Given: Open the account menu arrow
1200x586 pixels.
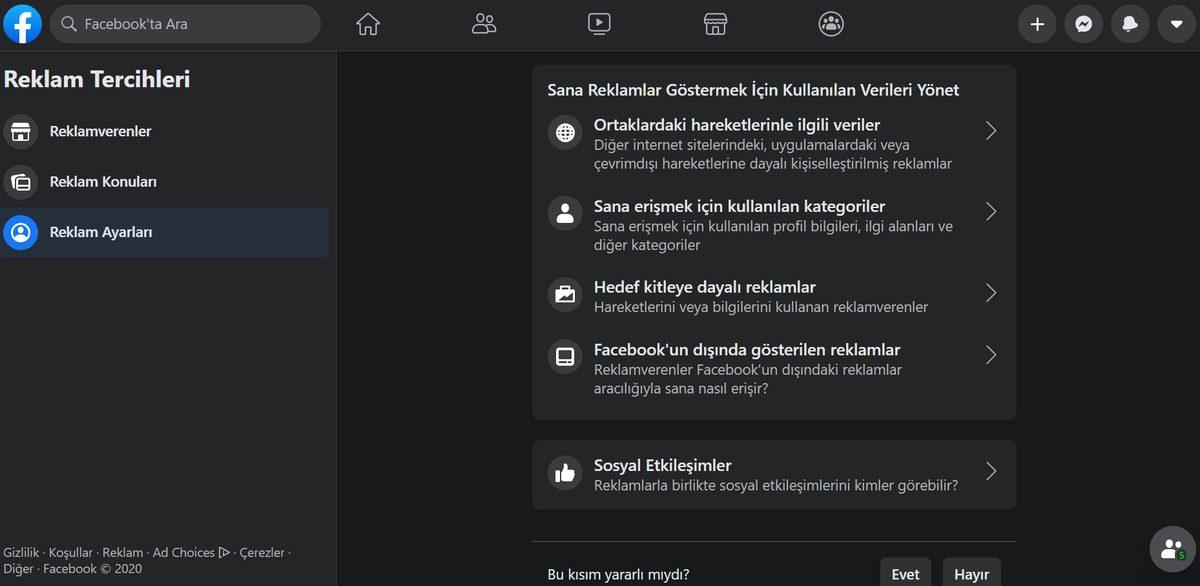Looking at the screenshot, I should pos(1176,23).
